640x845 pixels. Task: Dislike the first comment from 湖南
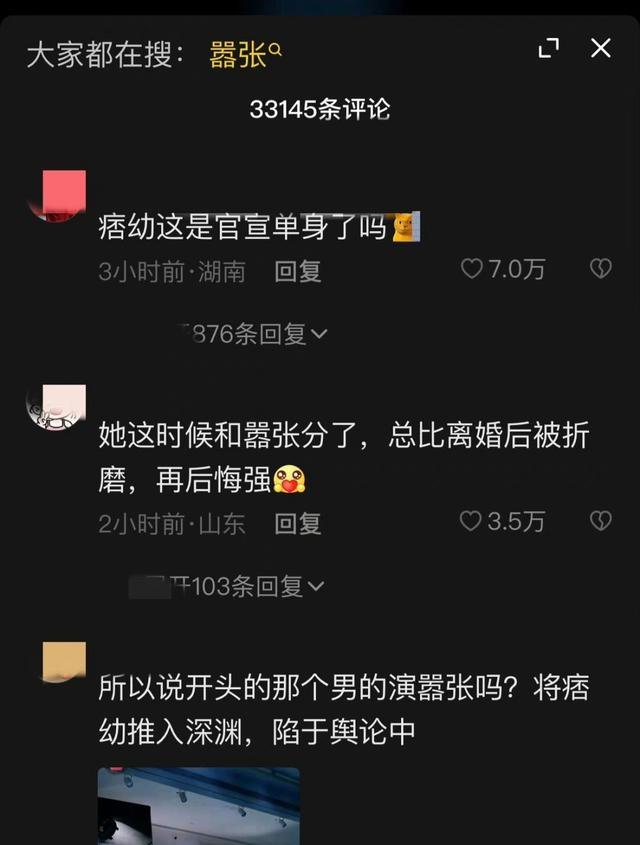(x=601, y=268)
